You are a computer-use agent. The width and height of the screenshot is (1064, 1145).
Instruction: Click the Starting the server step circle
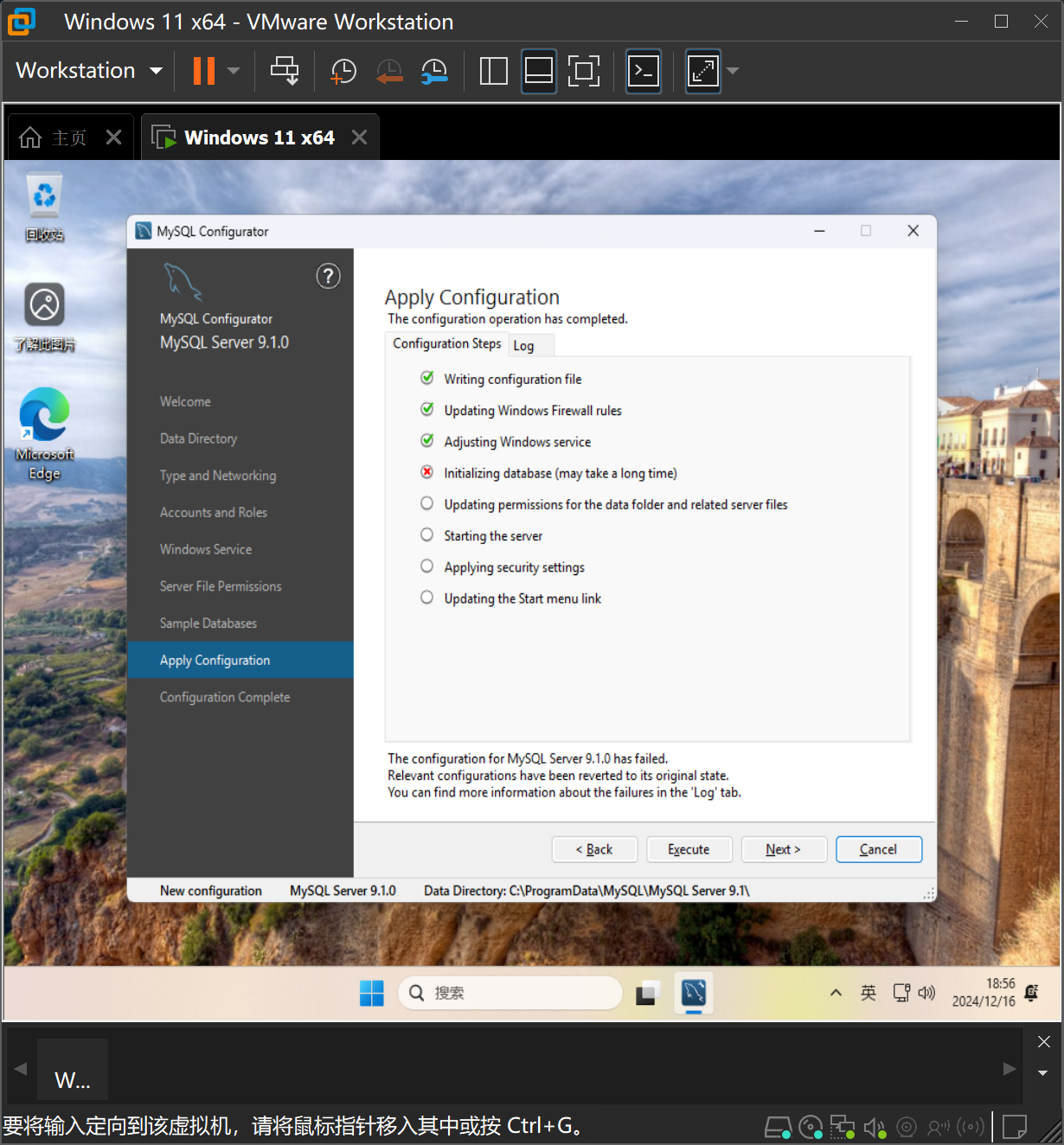coord(426,535)
